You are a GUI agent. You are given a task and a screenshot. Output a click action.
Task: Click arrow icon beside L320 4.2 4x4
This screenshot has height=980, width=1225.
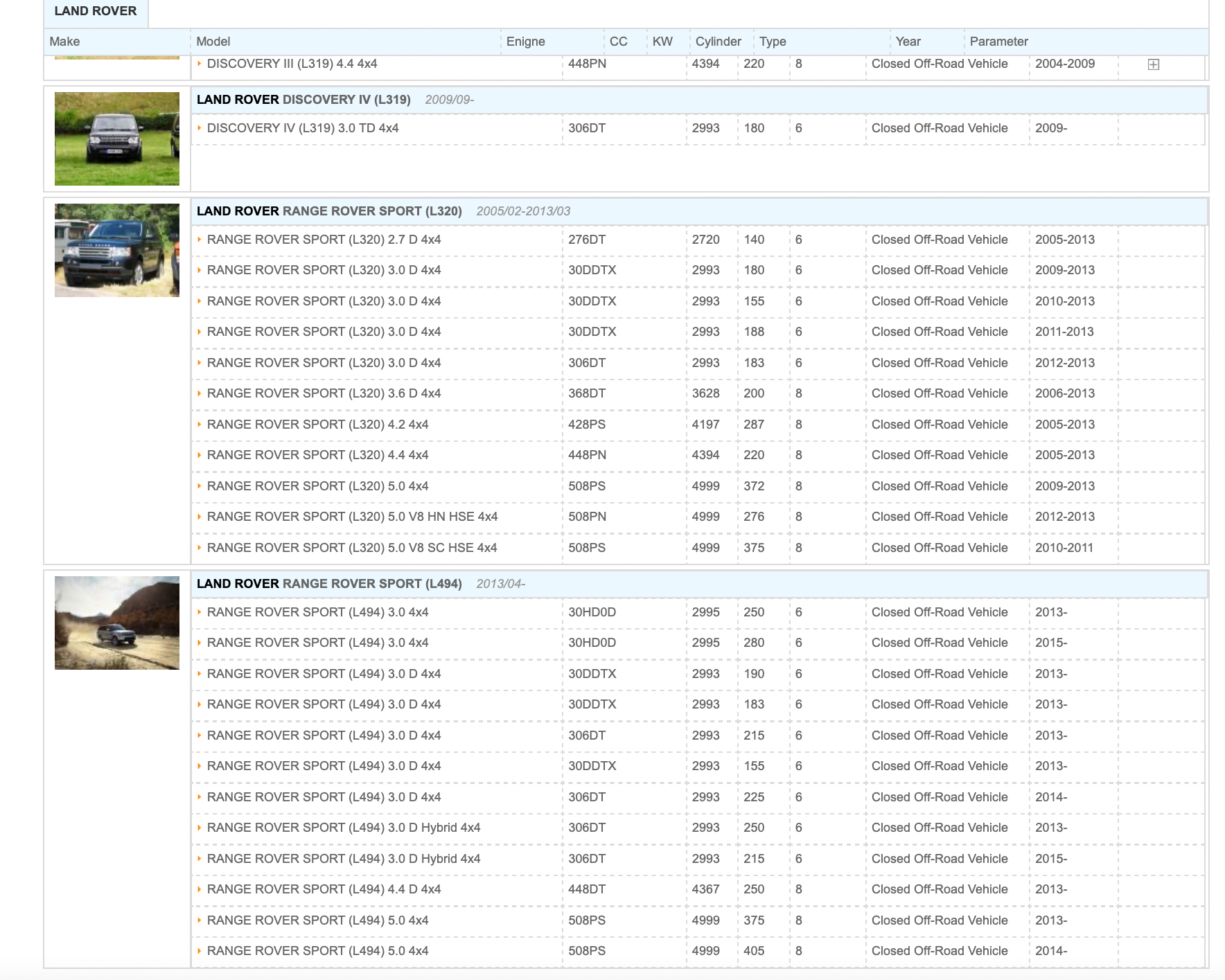200,425
